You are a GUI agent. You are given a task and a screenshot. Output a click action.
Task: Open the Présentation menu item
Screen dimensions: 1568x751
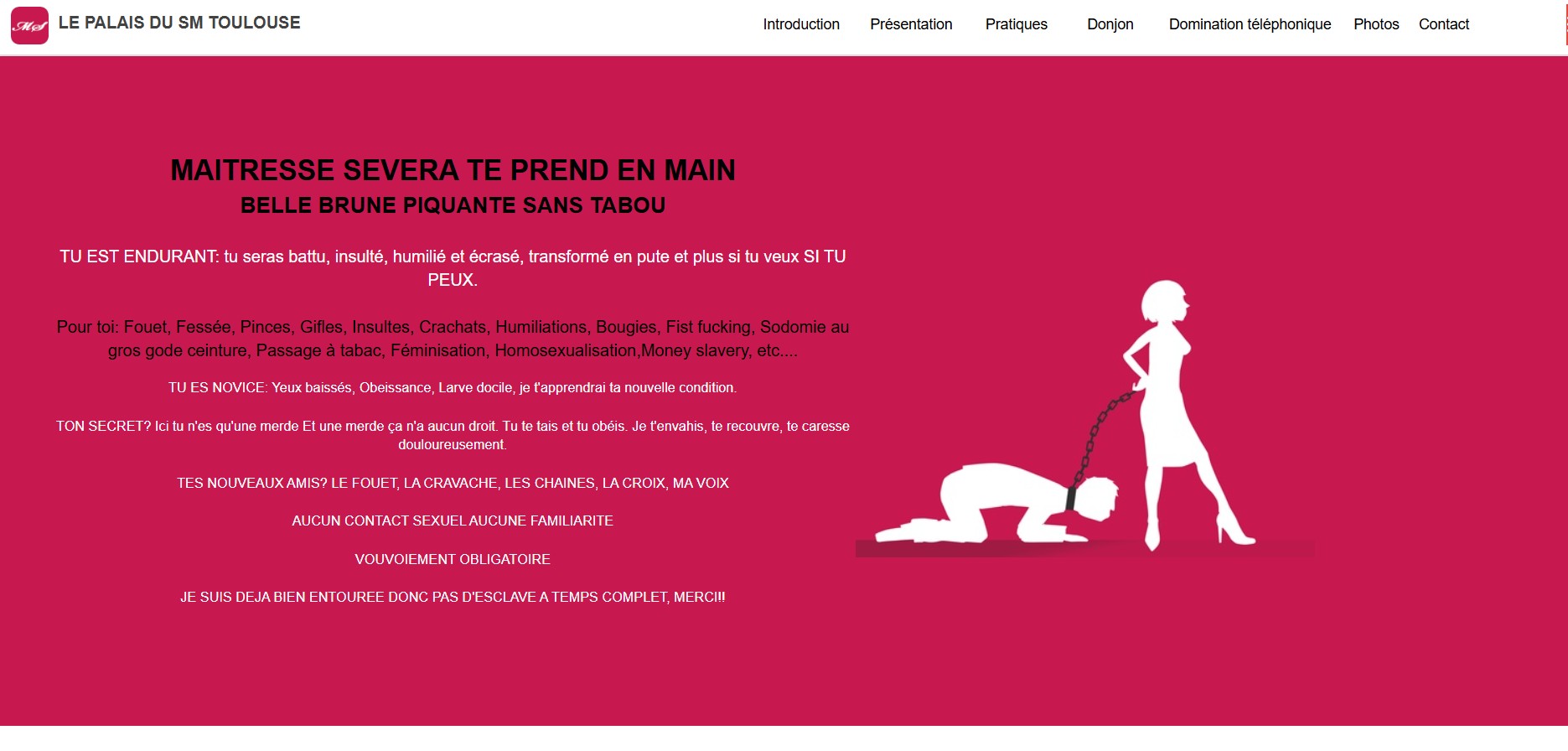[x=911, y=24]
